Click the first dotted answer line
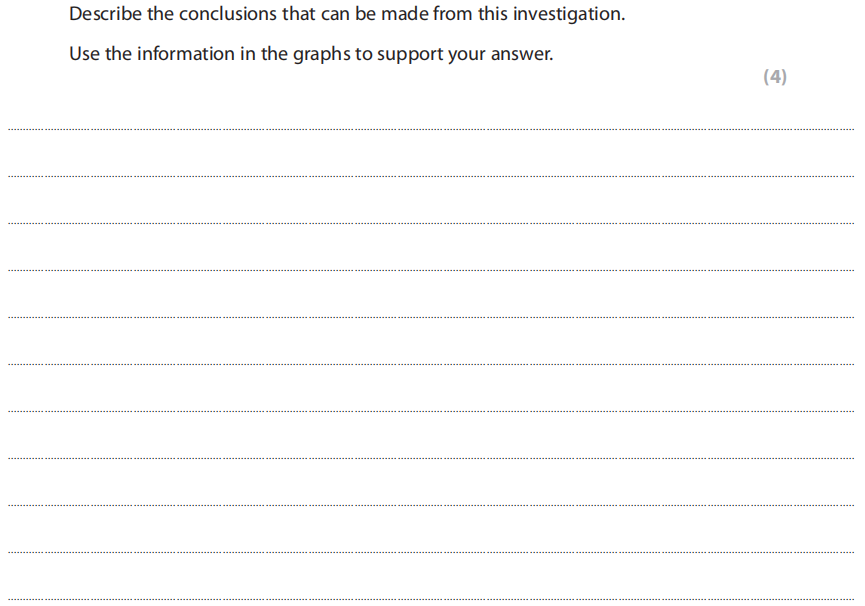The width and height of the screenshot is (865, 606). 430,129
